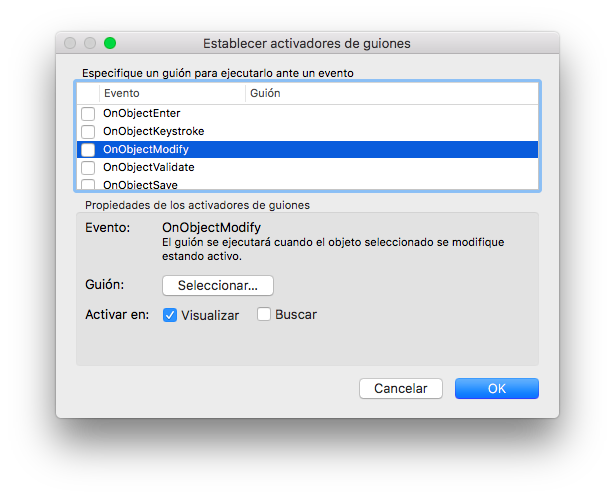This screenshot has height=498, width=615.
Task: Click the green zoom window button
Action: click(110, 43)
